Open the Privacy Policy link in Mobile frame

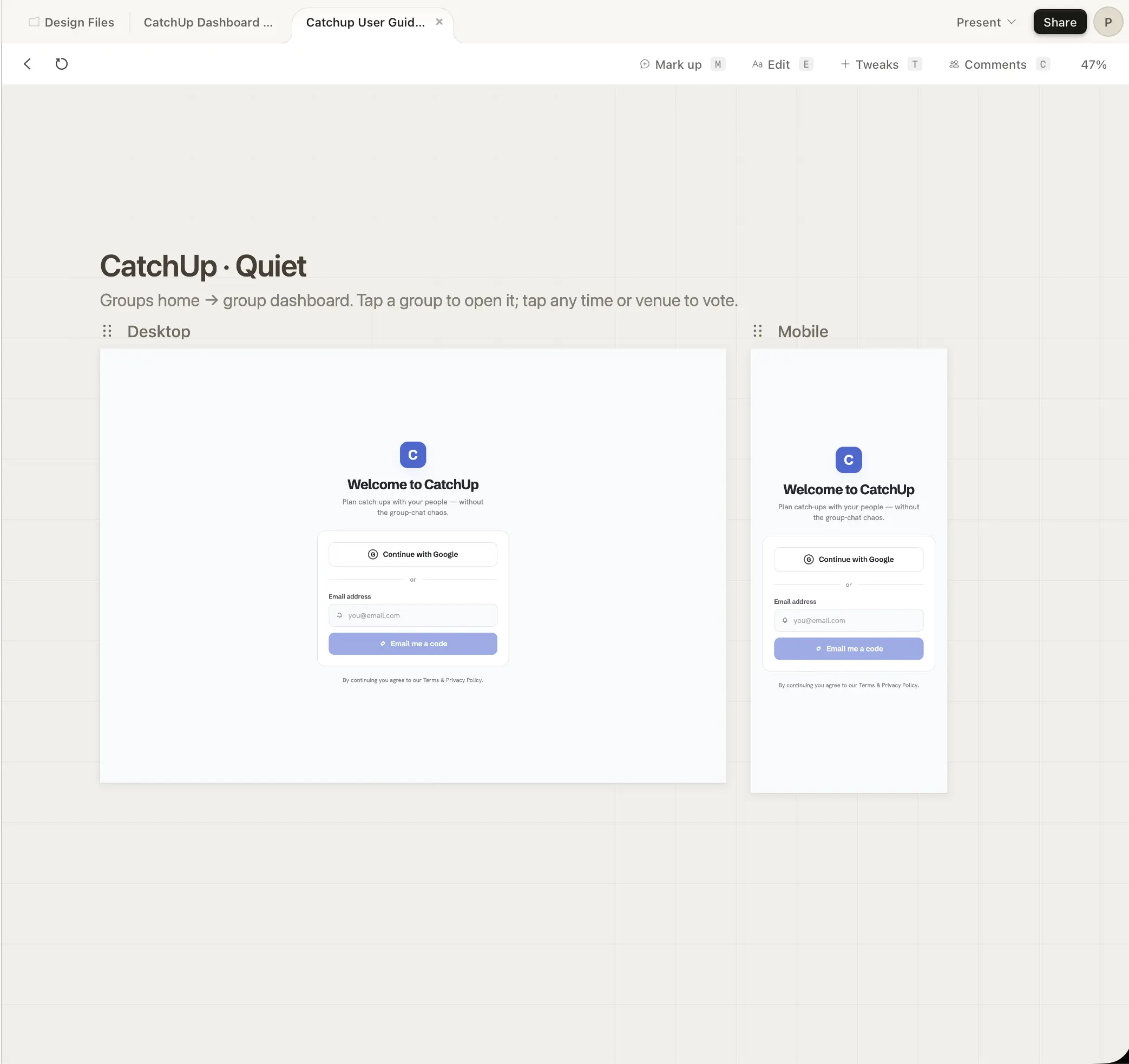point(900,685)
